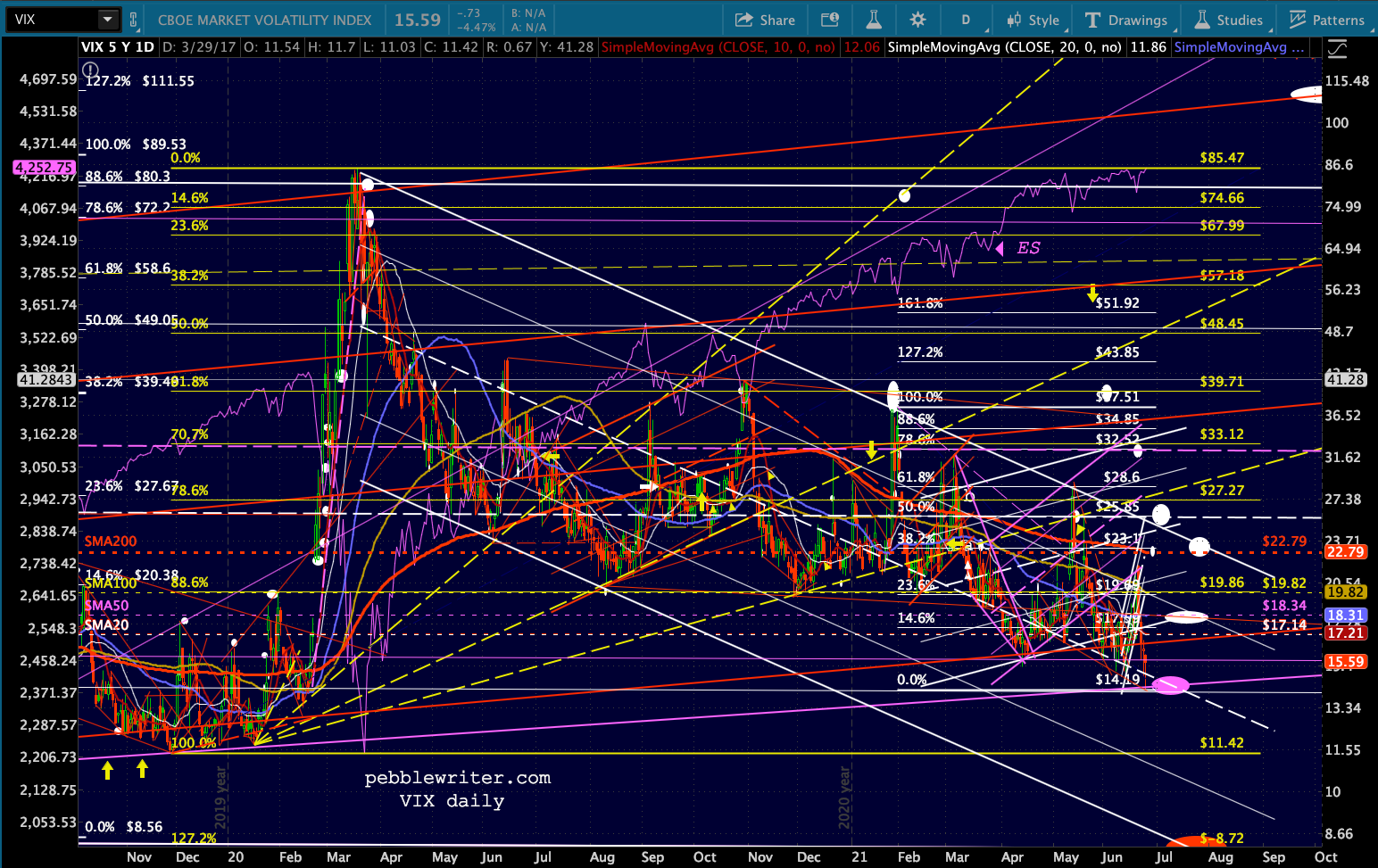Viewport: 1378px width, 868px height.
Task: Click the magenta 4,252.75 price label
Action: pyautogui.click(x=44, y=167)
